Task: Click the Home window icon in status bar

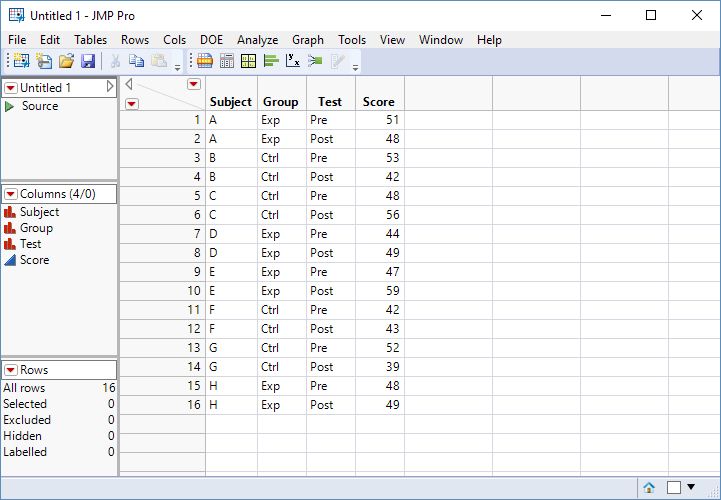Action: [649, 488]
